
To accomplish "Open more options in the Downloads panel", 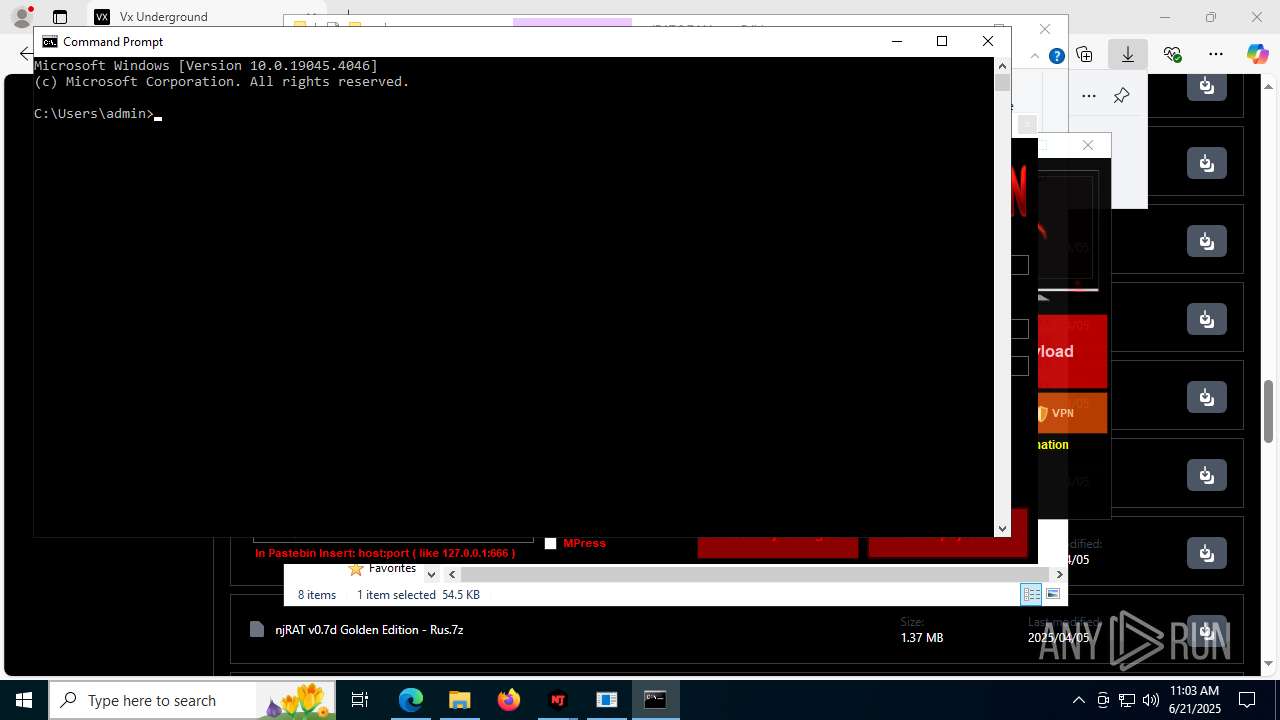I will 1089,96.
